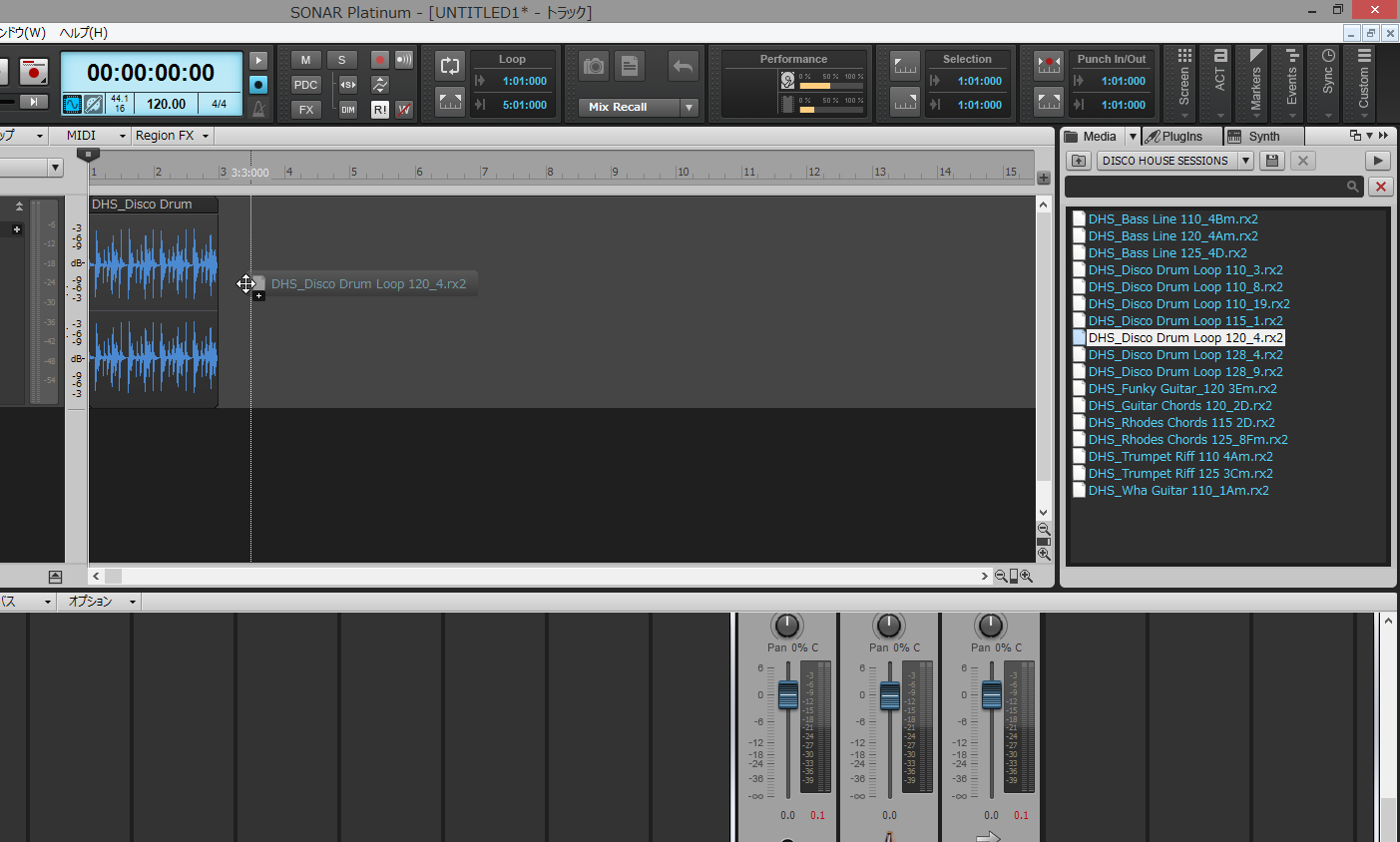Open the DISCO HOUSE SESSIONS folder dropdown
Image resolution: width=1400 pixels, height=842 pixels.
click(x=1246, y=161)
